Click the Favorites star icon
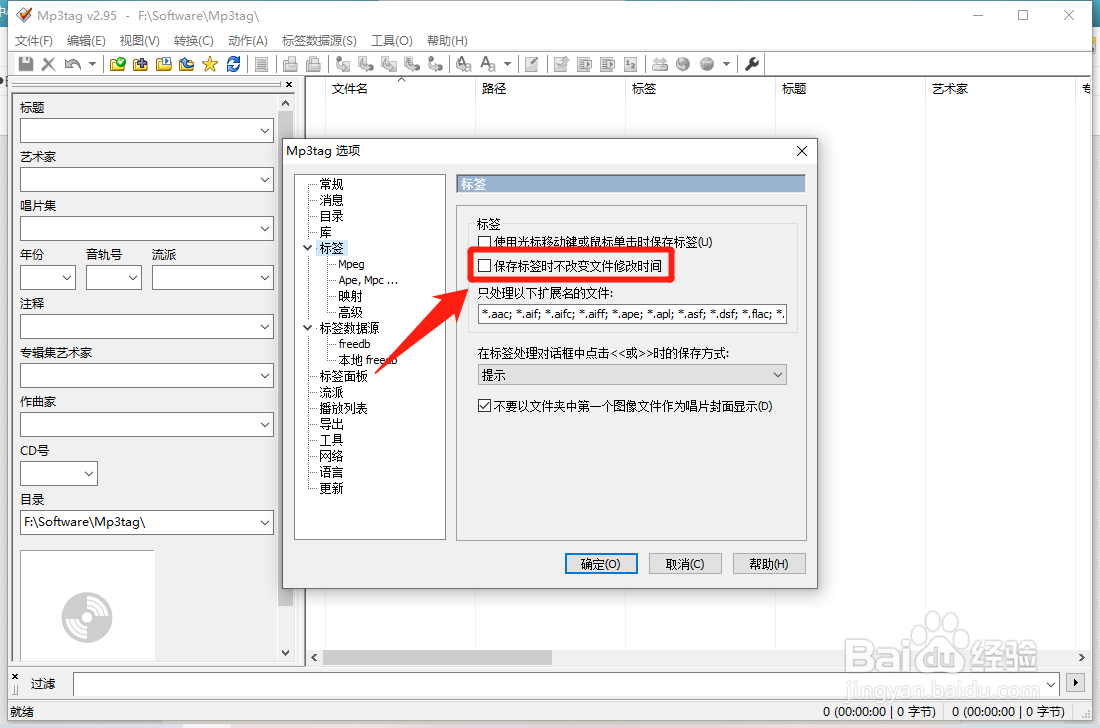 [210, 64]
